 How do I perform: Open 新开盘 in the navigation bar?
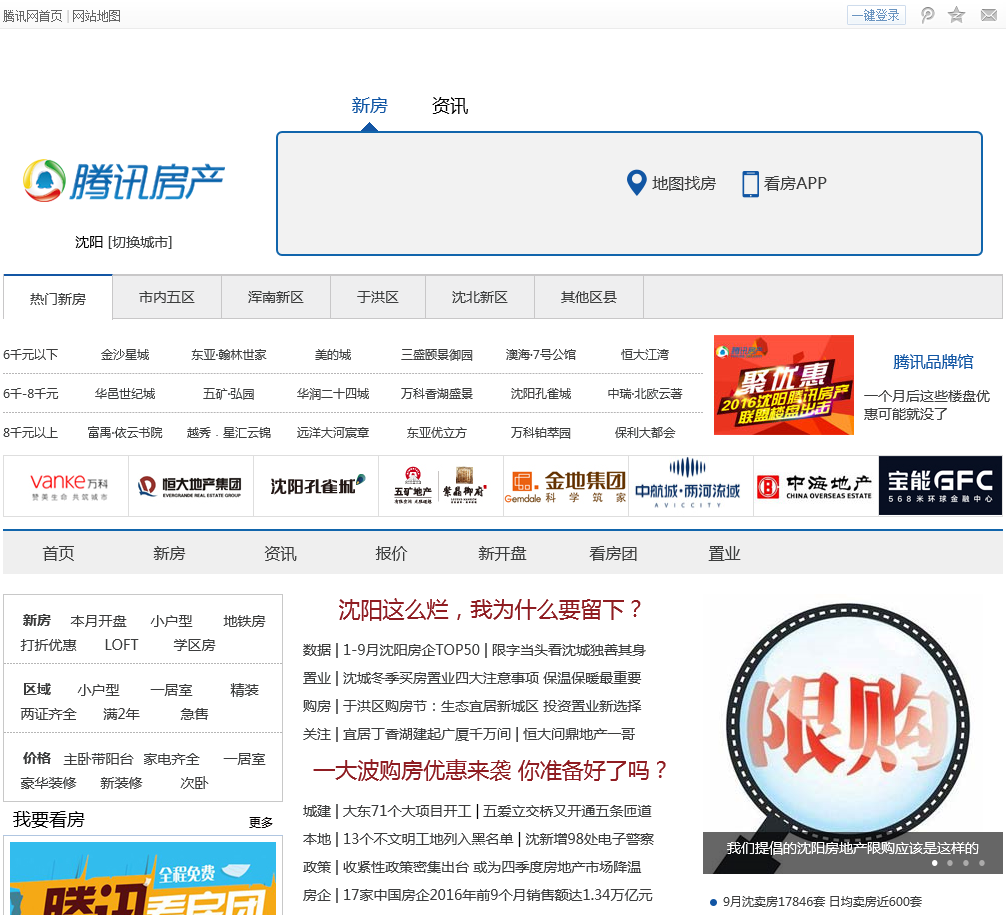[502, 553]
